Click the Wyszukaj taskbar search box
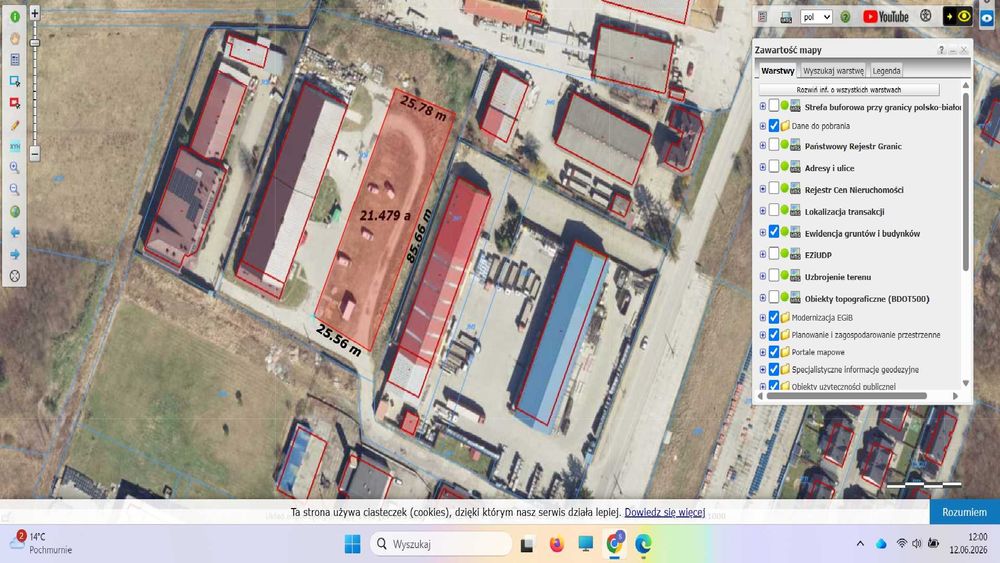The width and height of the screenshot is (1000, 563). pyautogui.click(x=441, y=544)
